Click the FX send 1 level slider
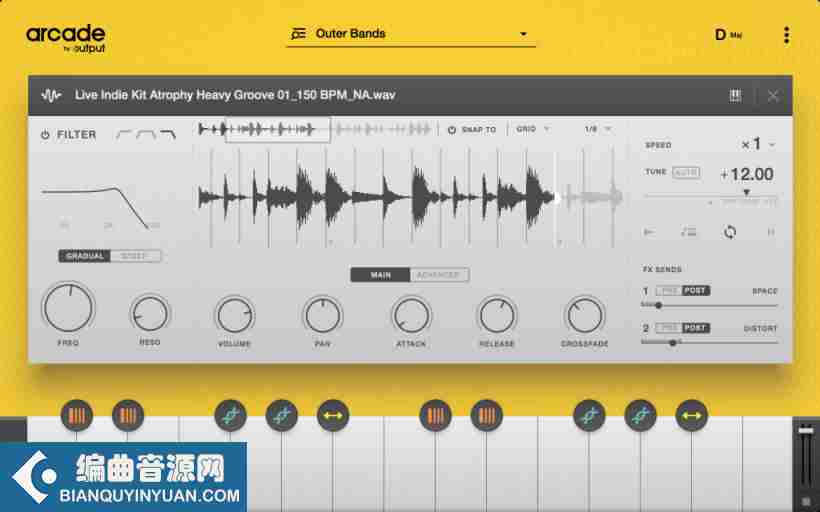This screenshot has width=820, height=512. tap(710, 305)
